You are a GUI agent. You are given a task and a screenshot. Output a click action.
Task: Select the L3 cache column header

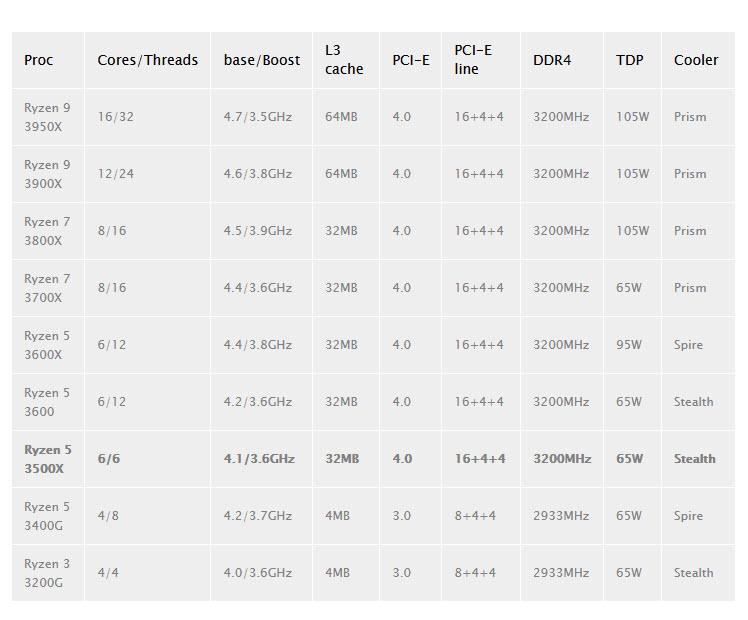pyautogui.click(x=344, y=60)
